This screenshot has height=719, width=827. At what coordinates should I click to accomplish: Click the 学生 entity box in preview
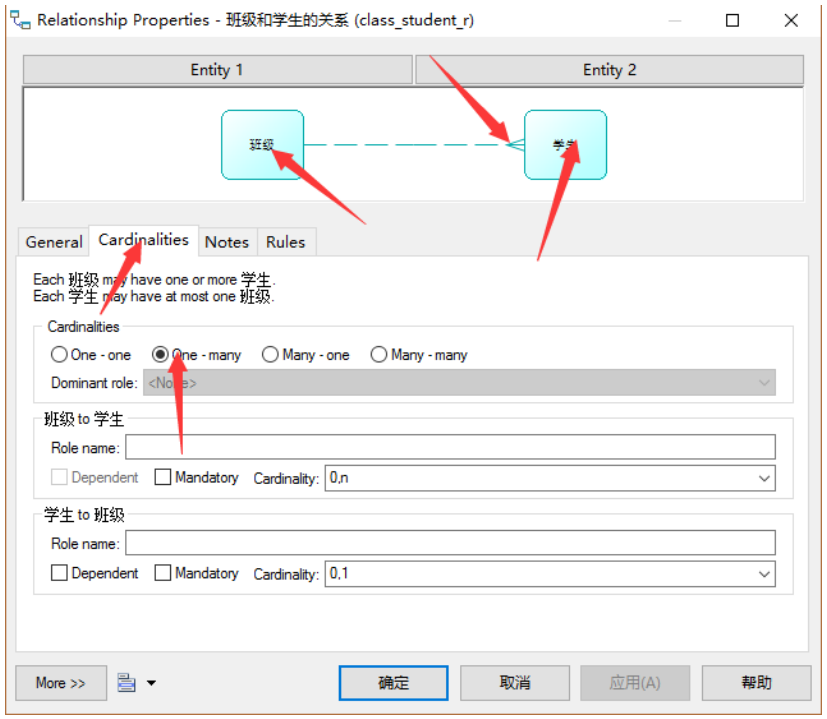565,145
